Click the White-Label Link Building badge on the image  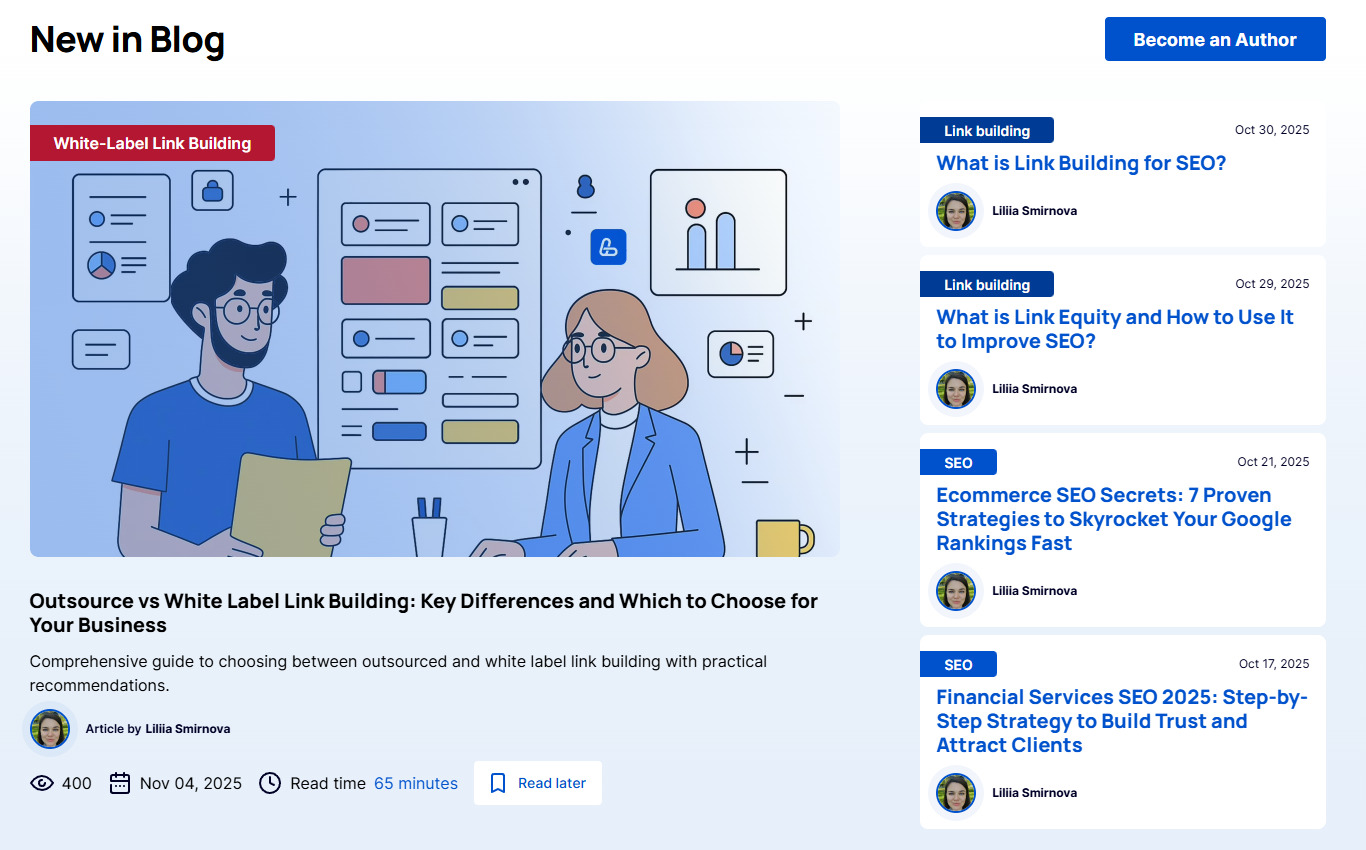click(152, 143)
